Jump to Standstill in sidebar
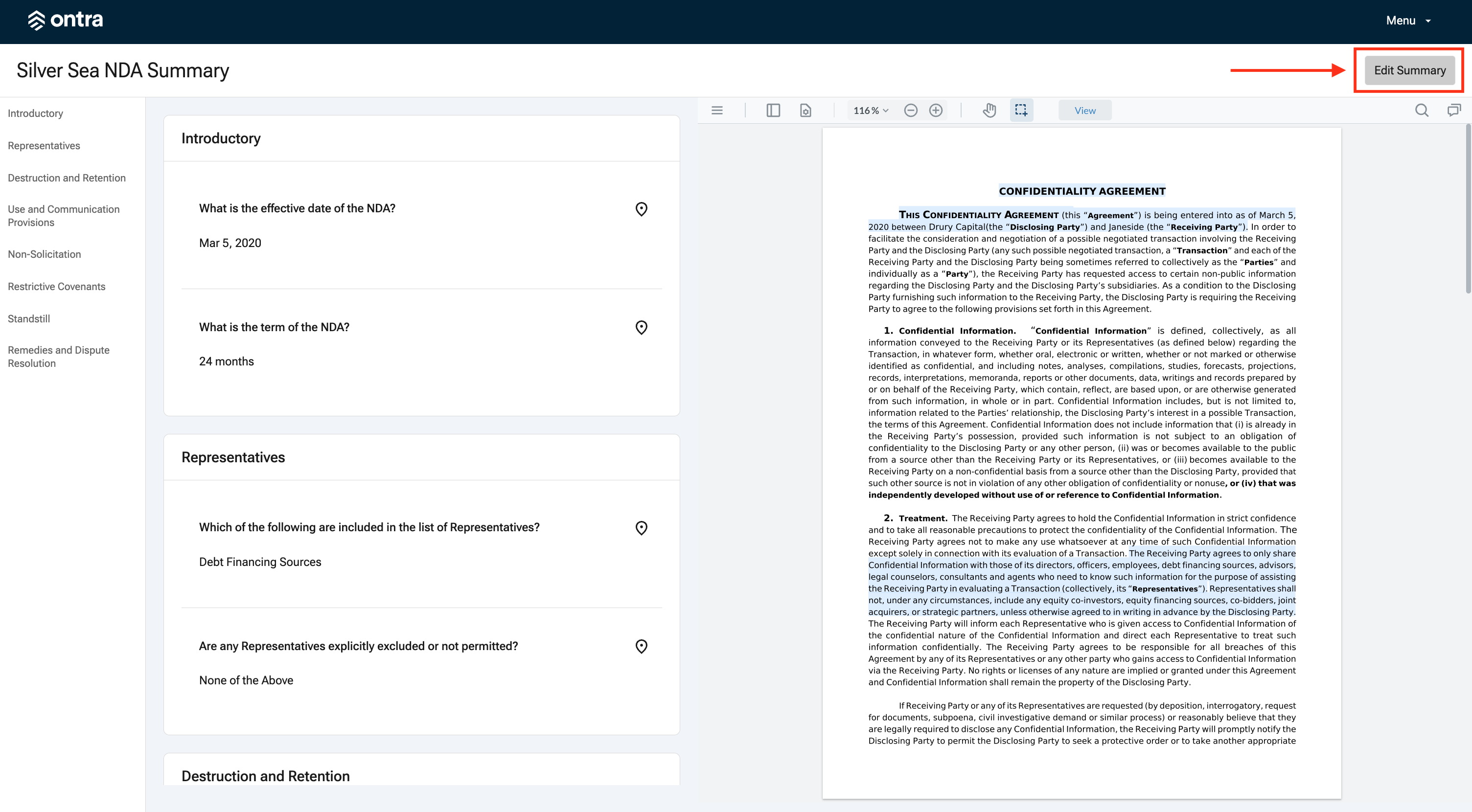 (29, 318)
